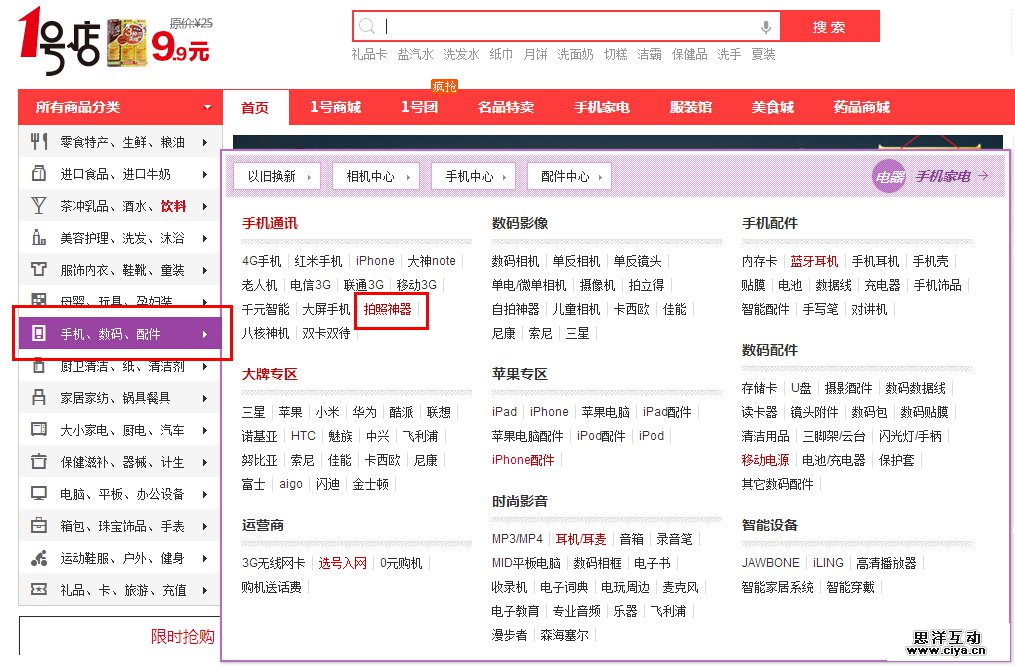This screenshot has width=1015, height=666.
Task: Click the 洗面奶 hot search keyword
Action: (575, 54)
